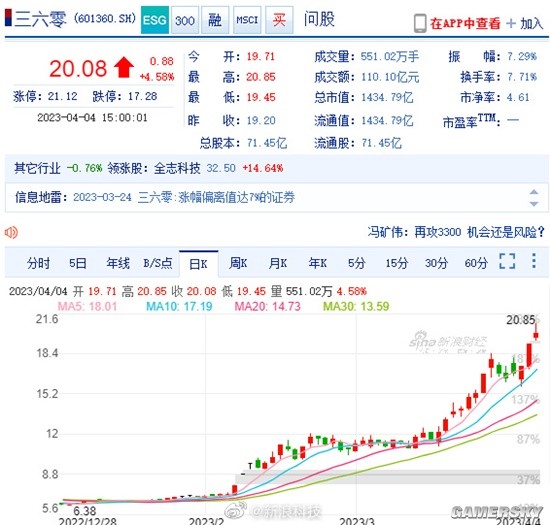
Task: Select the 日K chart tab
Action: (199, 264)
